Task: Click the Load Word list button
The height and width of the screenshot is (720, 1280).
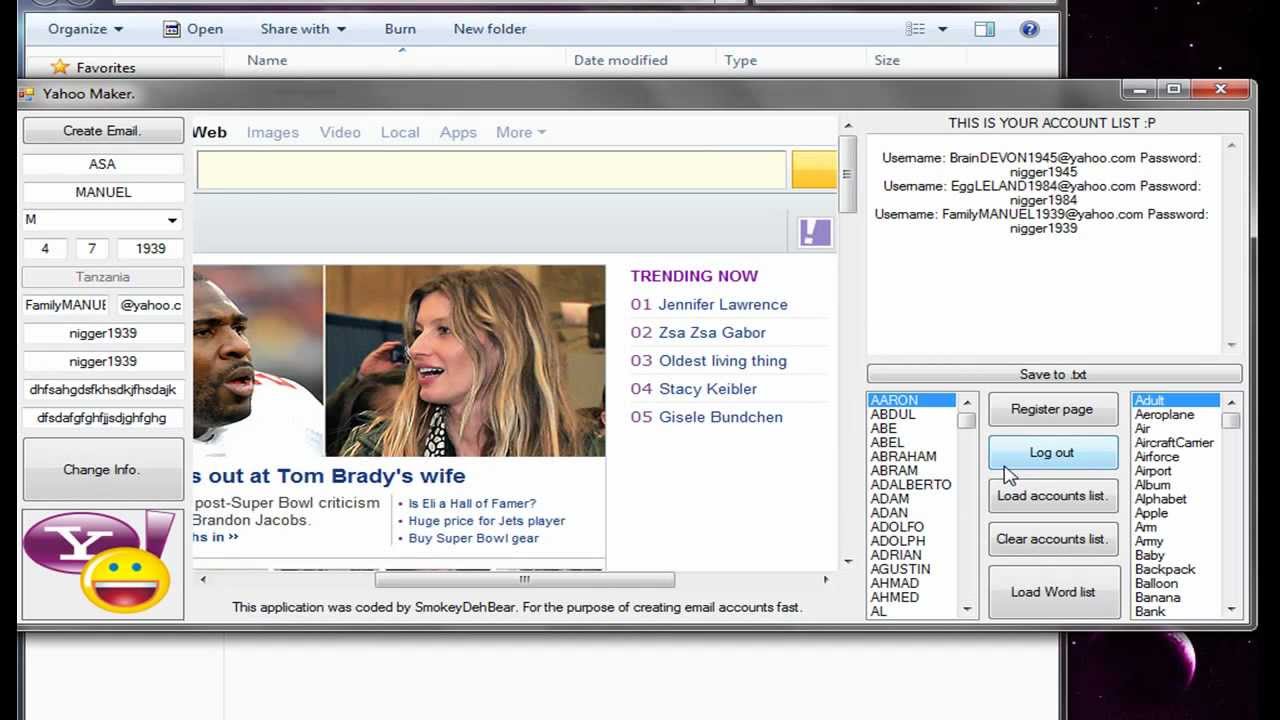Action: (x=1053, y=592)
